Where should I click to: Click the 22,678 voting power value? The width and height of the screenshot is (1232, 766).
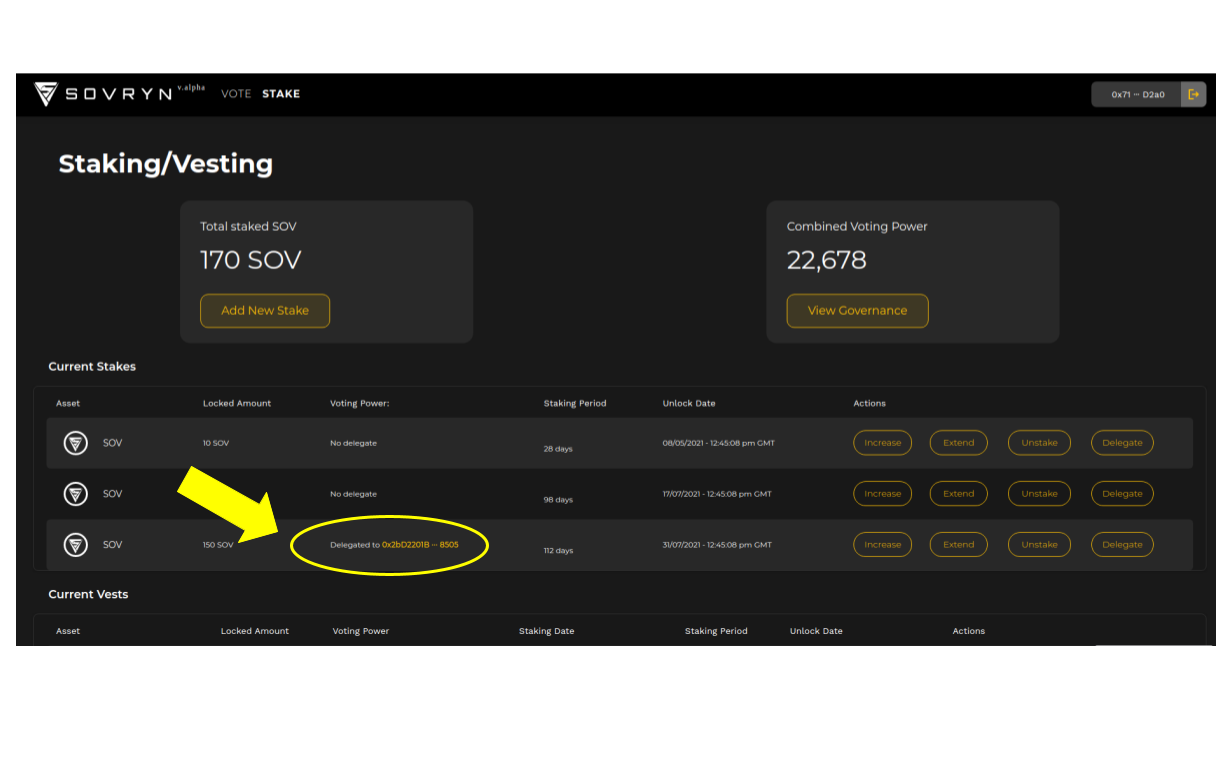point(827,261)
